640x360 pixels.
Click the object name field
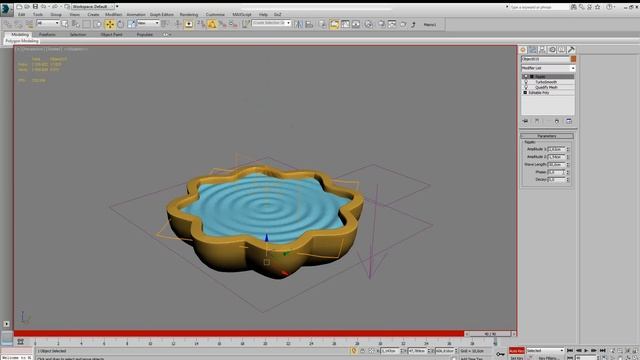point(545,59)
